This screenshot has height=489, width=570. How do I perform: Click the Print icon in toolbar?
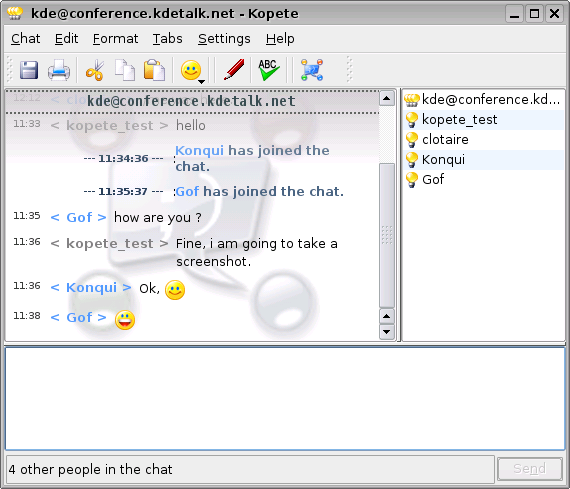pyautogui.click(x=59, y=70)
